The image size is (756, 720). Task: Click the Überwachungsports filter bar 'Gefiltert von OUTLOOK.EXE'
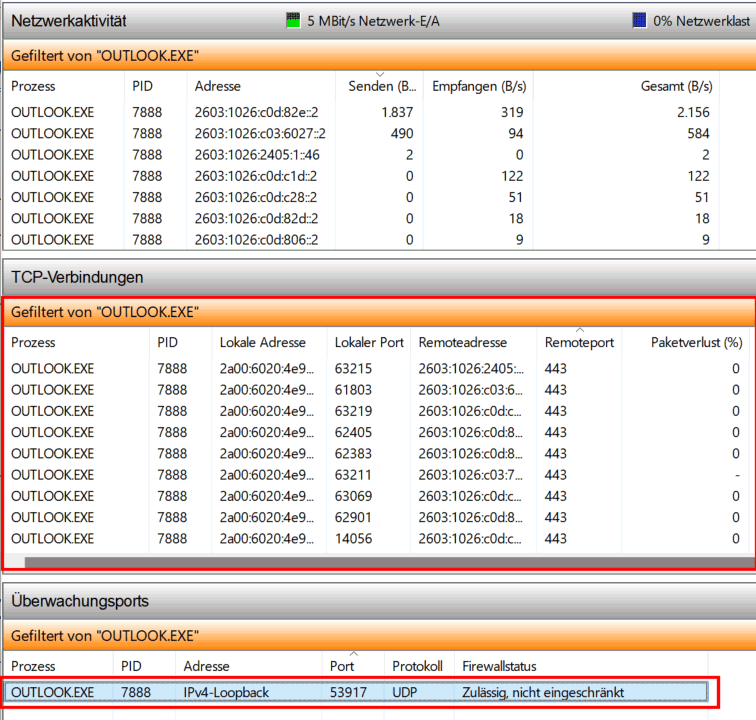(378, 636)
